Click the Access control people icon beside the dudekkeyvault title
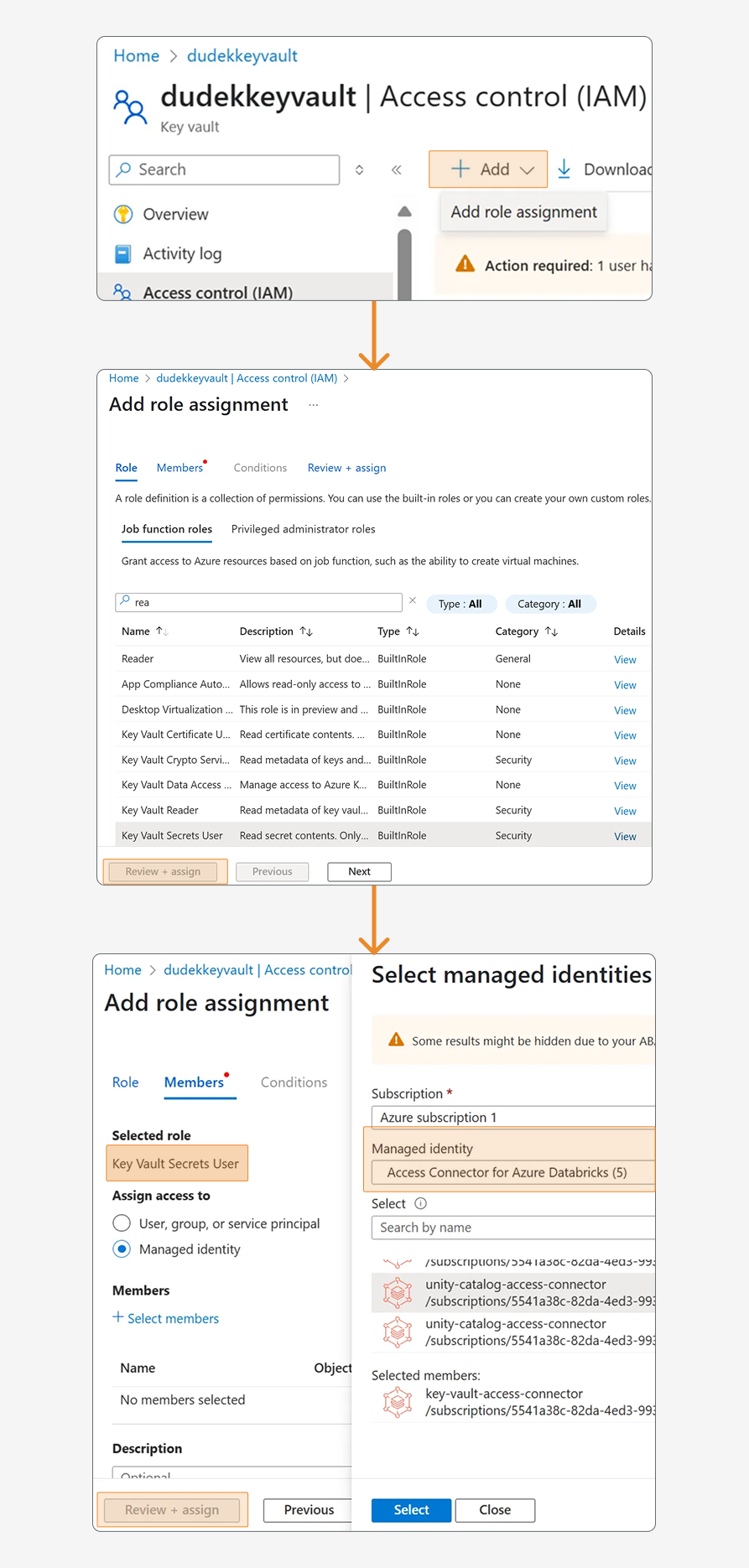749x1568 pixels. [130, 107]
